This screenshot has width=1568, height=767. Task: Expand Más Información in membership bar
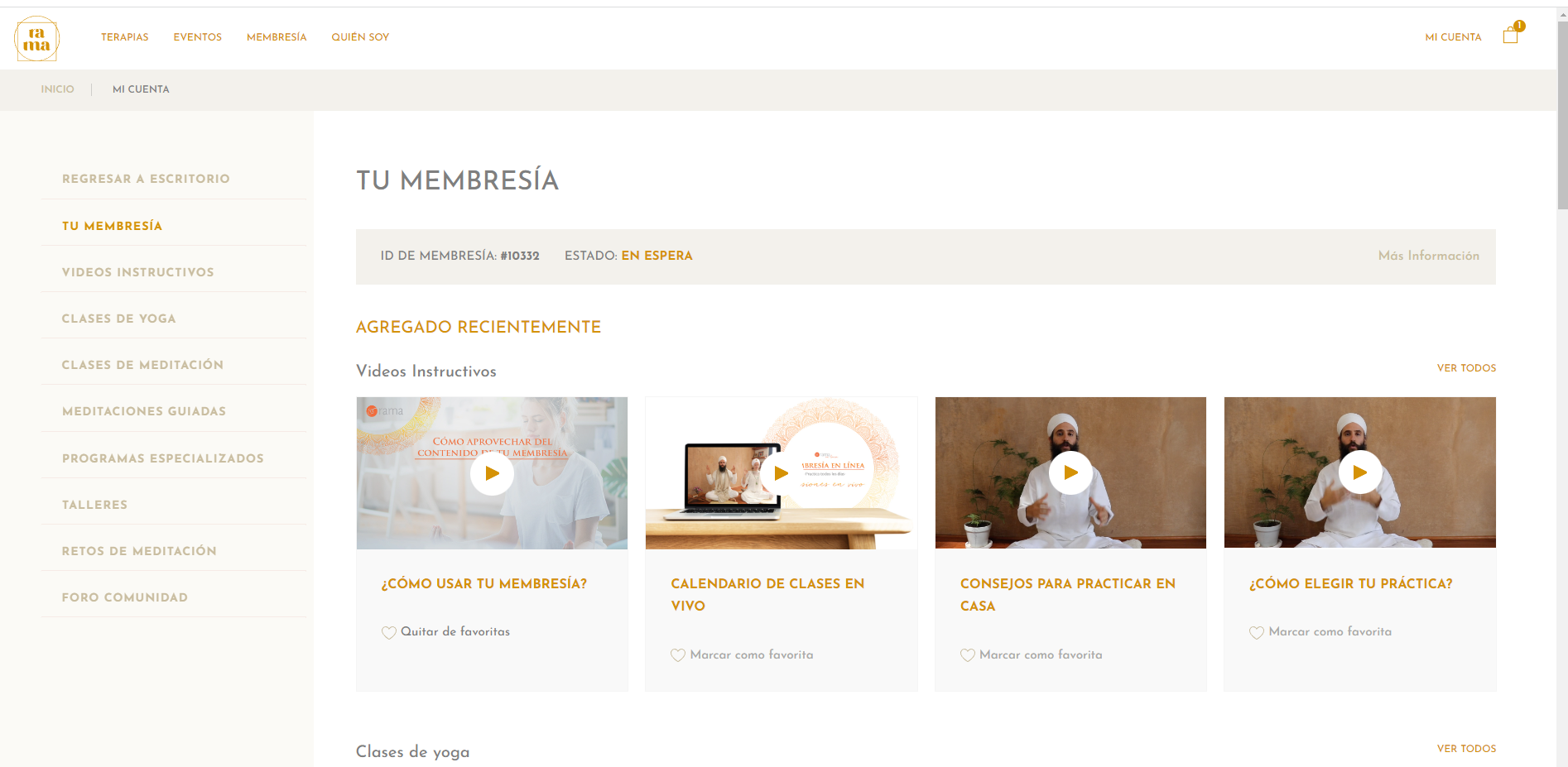pos(1428,256)
